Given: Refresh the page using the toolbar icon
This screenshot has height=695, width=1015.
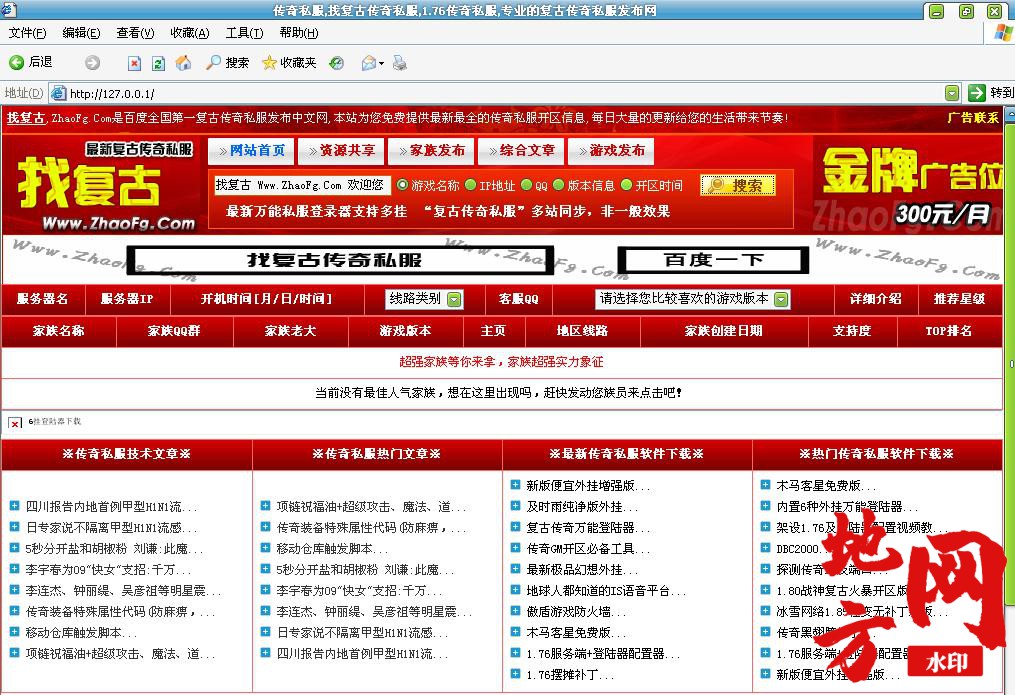Looking at the screenshot, I should (158, 63).
